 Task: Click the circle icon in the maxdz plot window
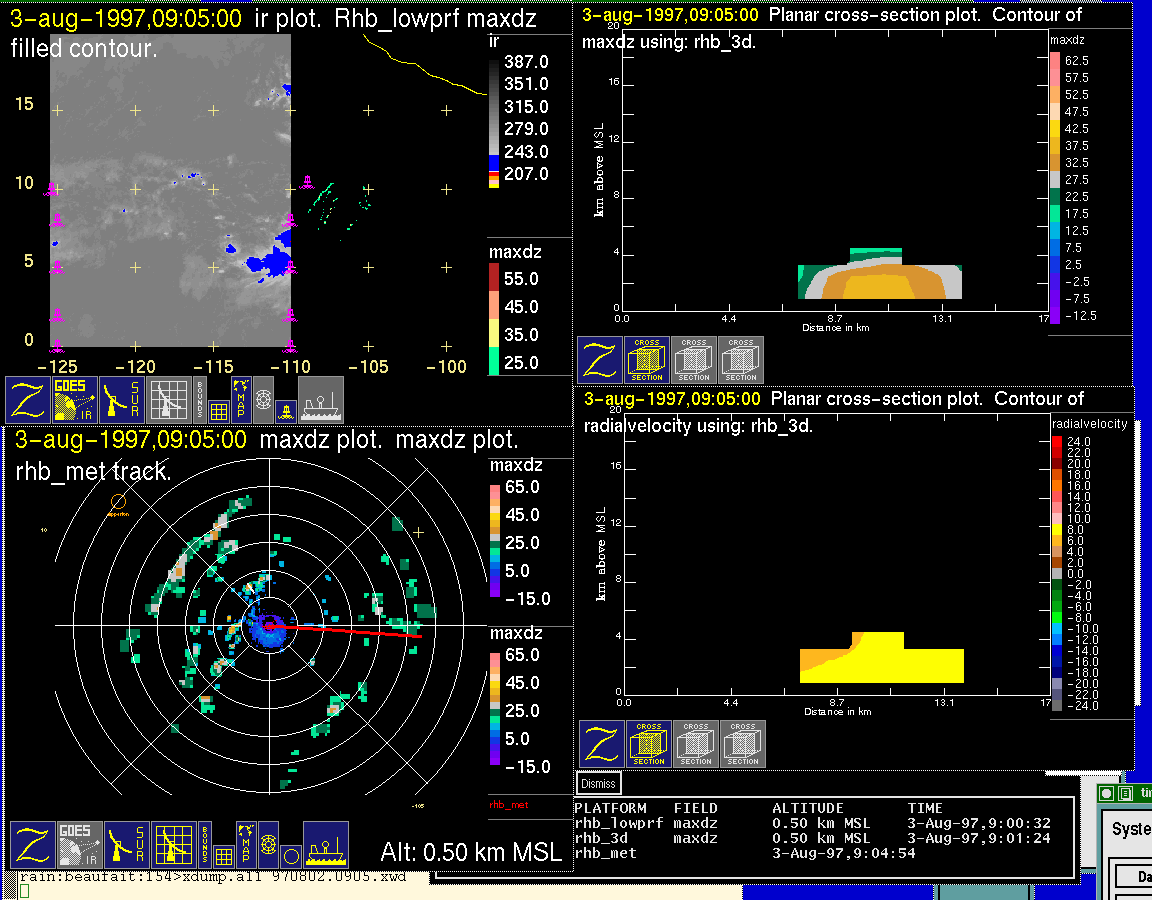click(x=290, y=856)
